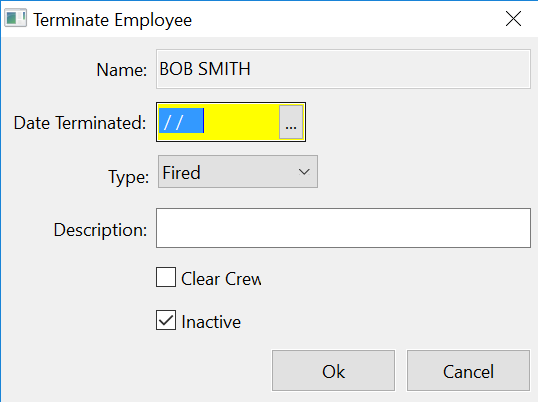Click the Inactive label text
Screen dimensions: 538x402
click(x=211, y=322)
